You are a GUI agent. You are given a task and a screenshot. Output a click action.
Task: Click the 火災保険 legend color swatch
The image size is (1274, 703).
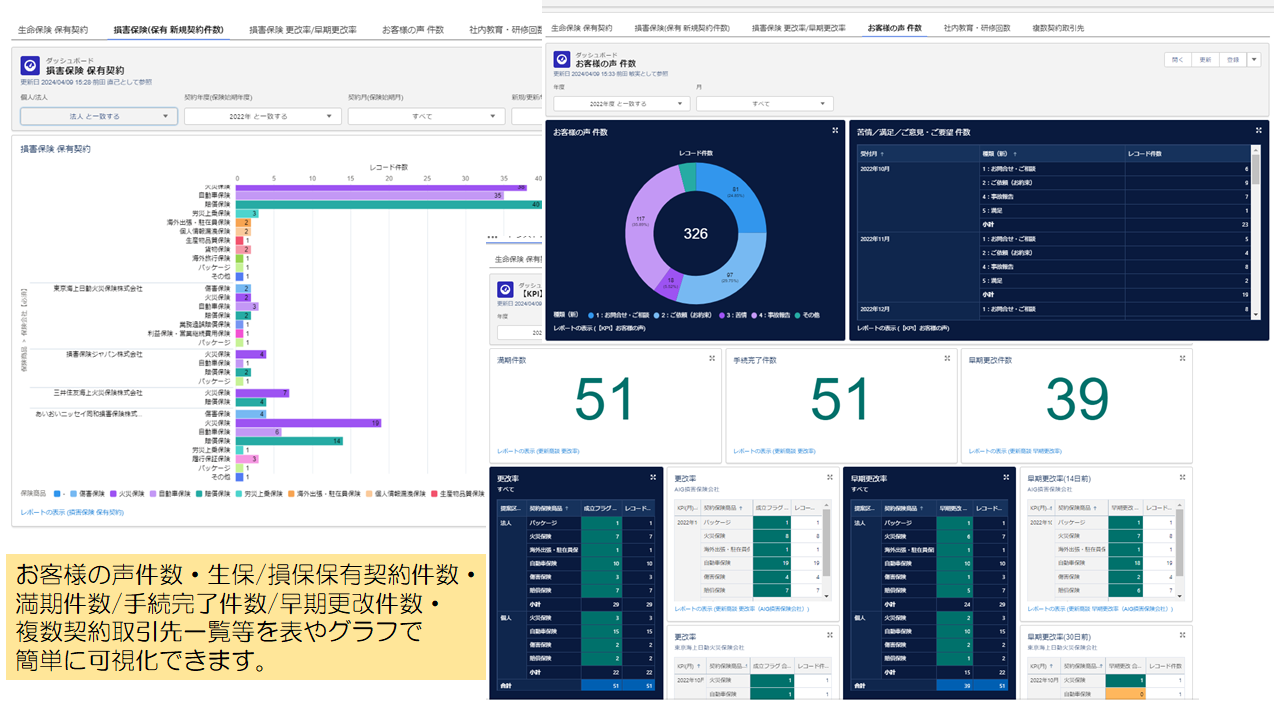[x=113, y=493]
